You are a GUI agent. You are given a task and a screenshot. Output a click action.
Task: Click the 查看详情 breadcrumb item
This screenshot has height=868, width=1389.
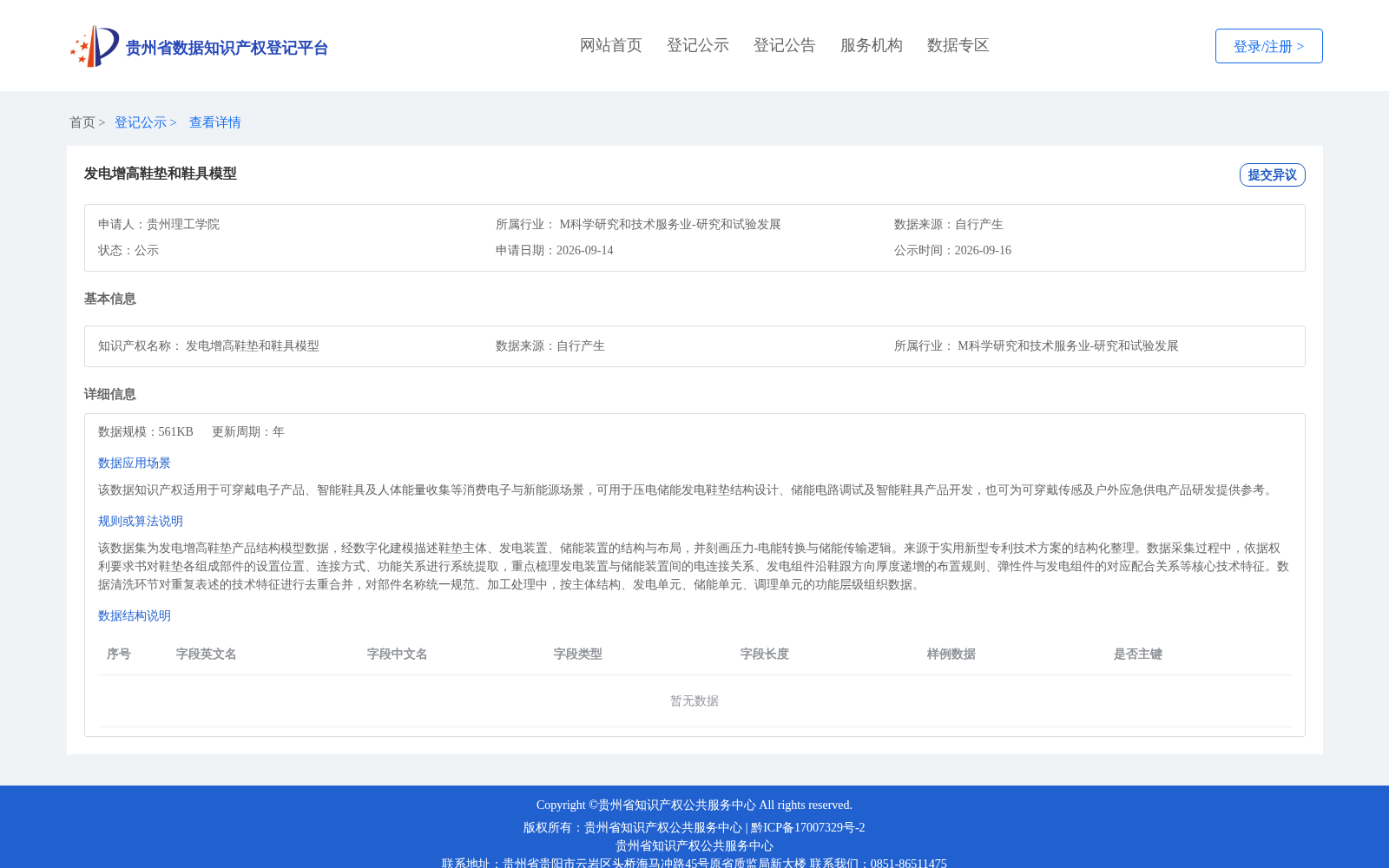215,122
